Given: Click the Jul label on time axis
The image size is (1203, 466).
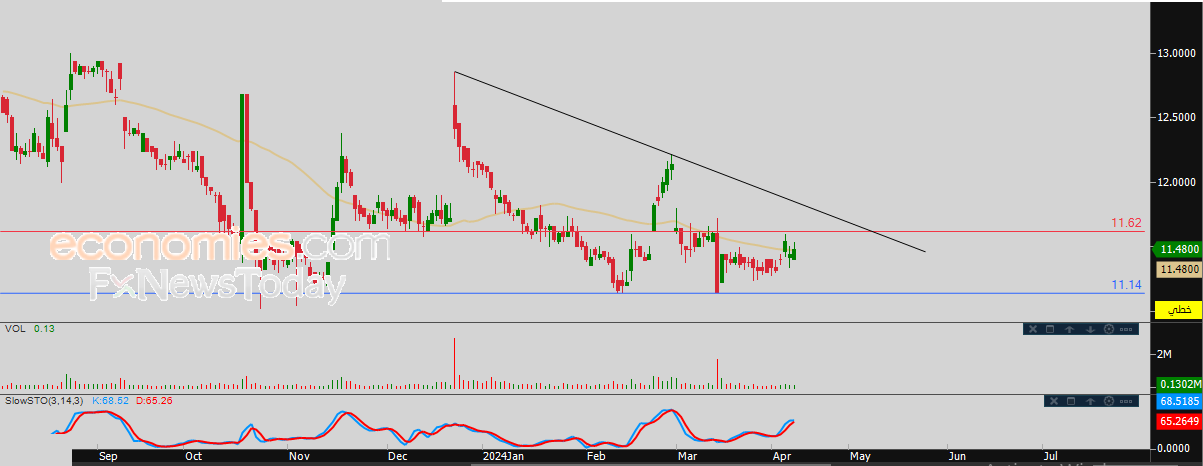Looking at the screenshot, I should (1050, 455).
